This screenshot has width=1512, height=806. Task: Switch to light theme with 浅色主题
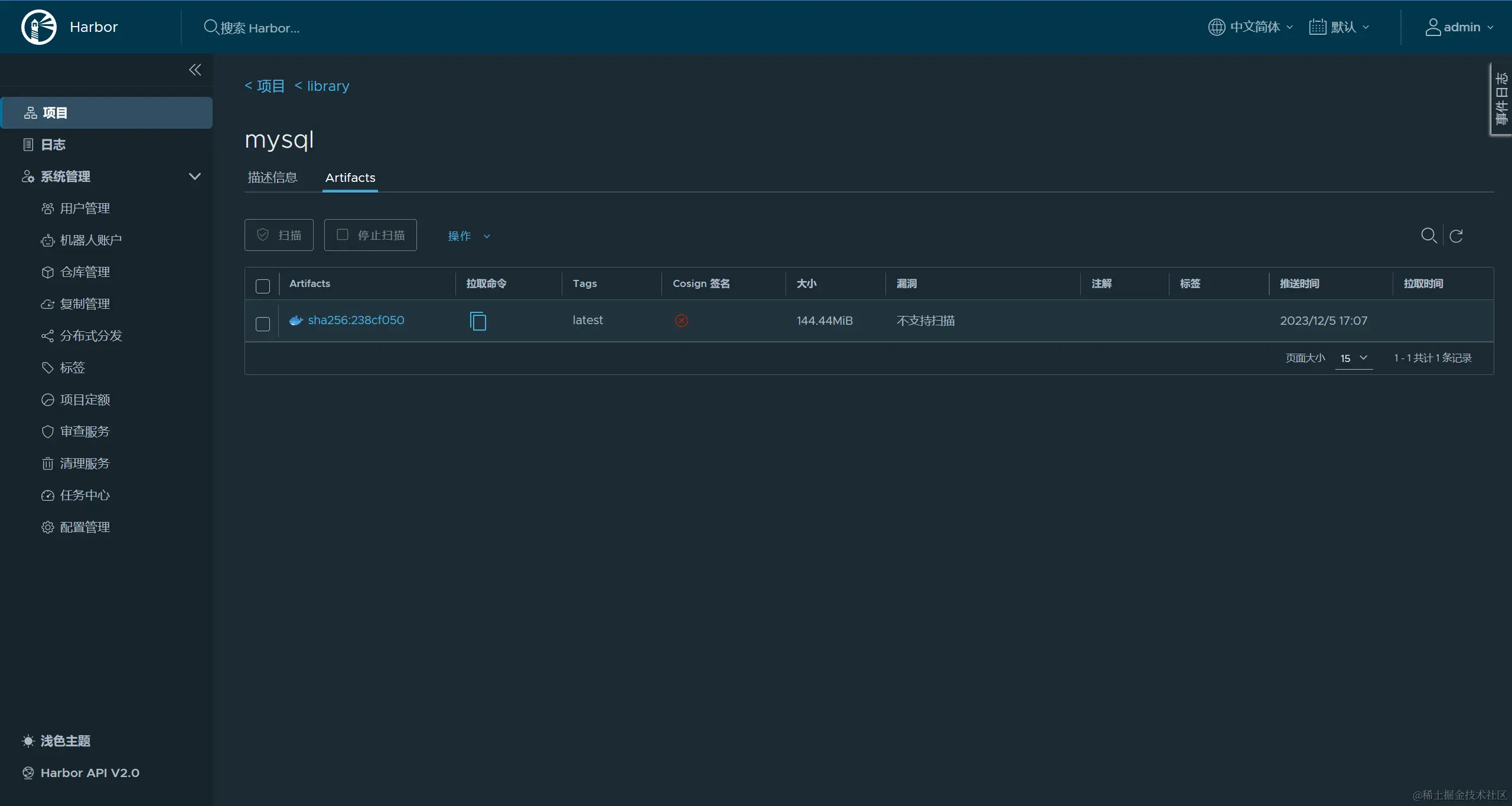tap(57, 741)
